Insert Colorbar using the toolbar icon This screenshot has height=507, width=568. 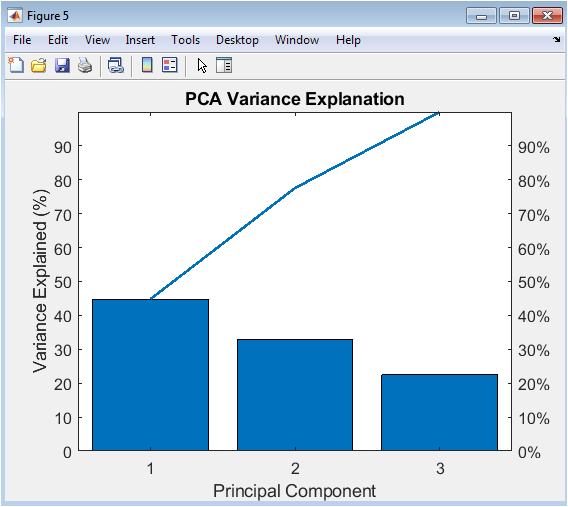tap(147, 66)
